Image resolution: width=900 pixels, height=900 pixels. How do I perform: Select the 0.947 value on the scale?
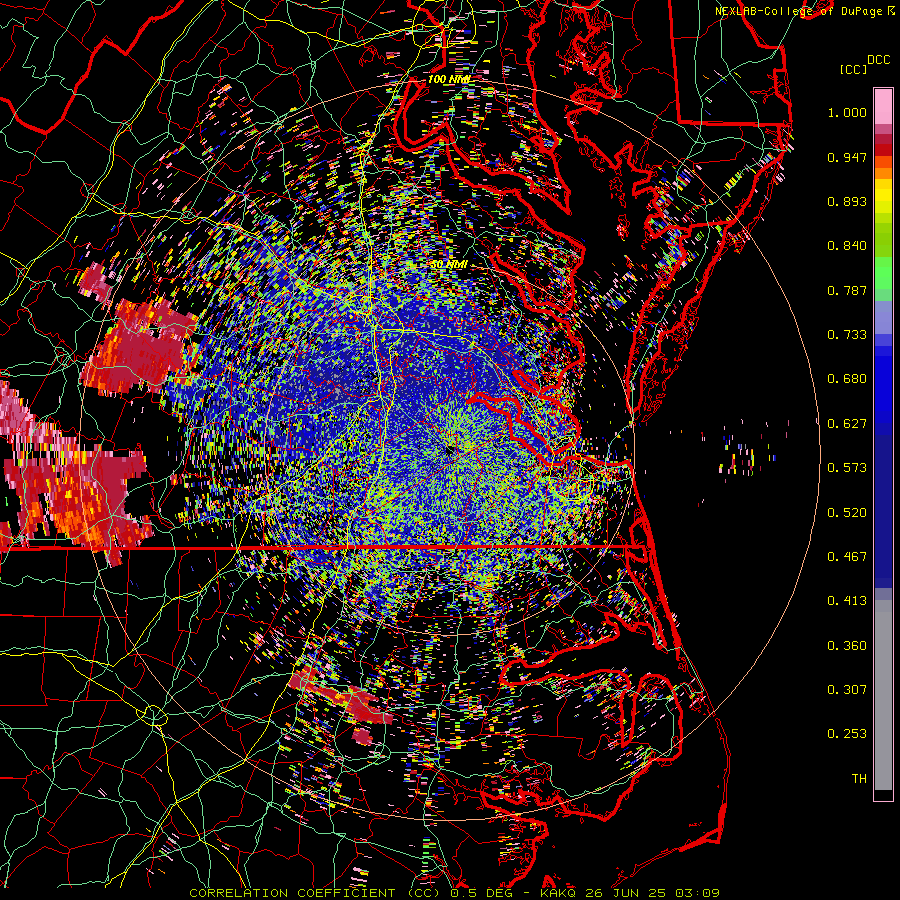click(847, 157)
